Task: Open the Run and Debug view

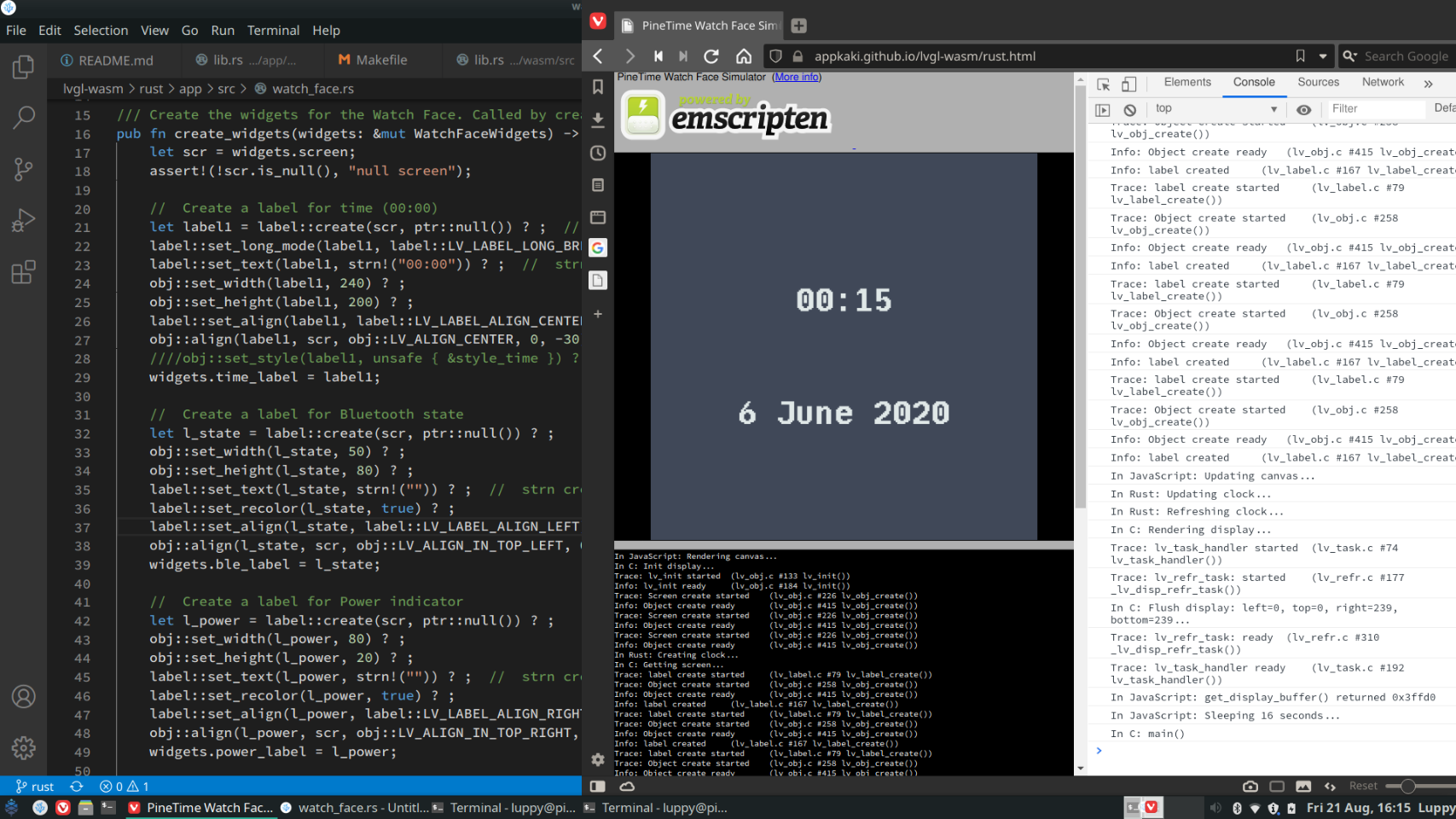Action: click(x=23, y=220)
